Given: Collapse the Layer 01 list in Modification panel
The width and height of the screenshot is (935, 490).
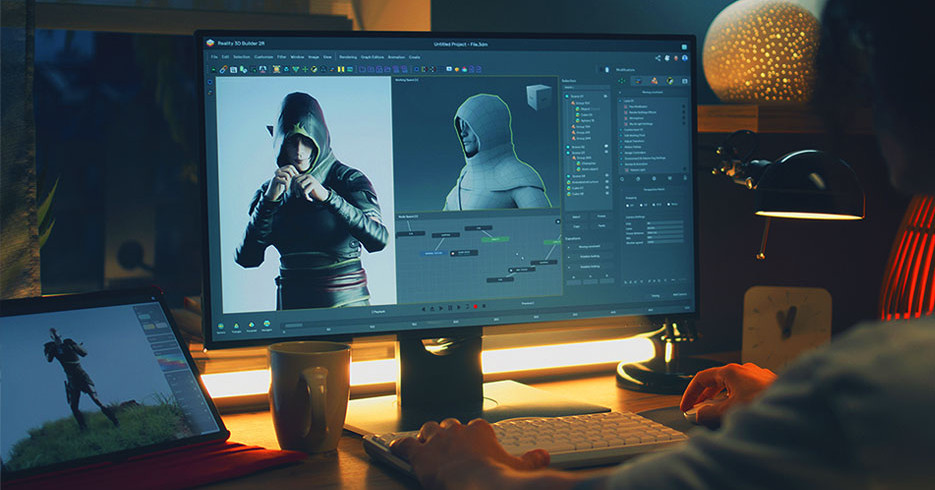Looking at the screenshot, I should (x=620, y=101).
